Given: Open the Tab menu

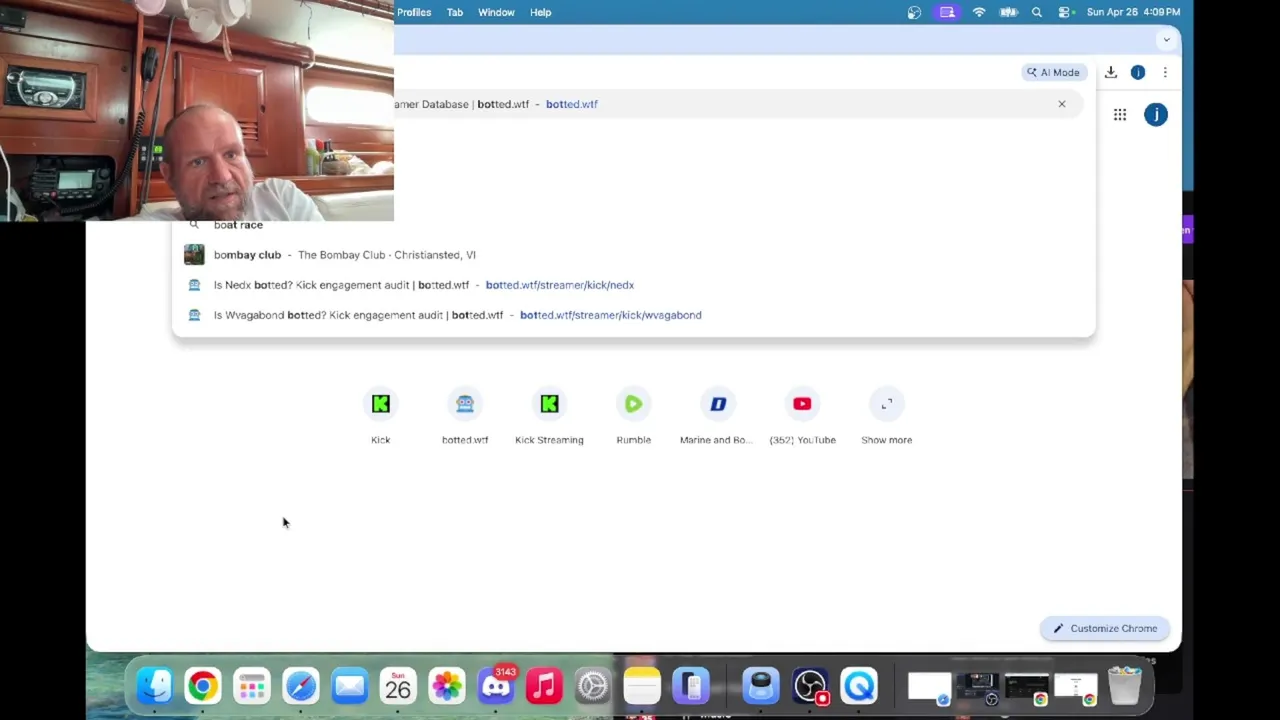Looking at the screenshot, I should click(455, 12).
